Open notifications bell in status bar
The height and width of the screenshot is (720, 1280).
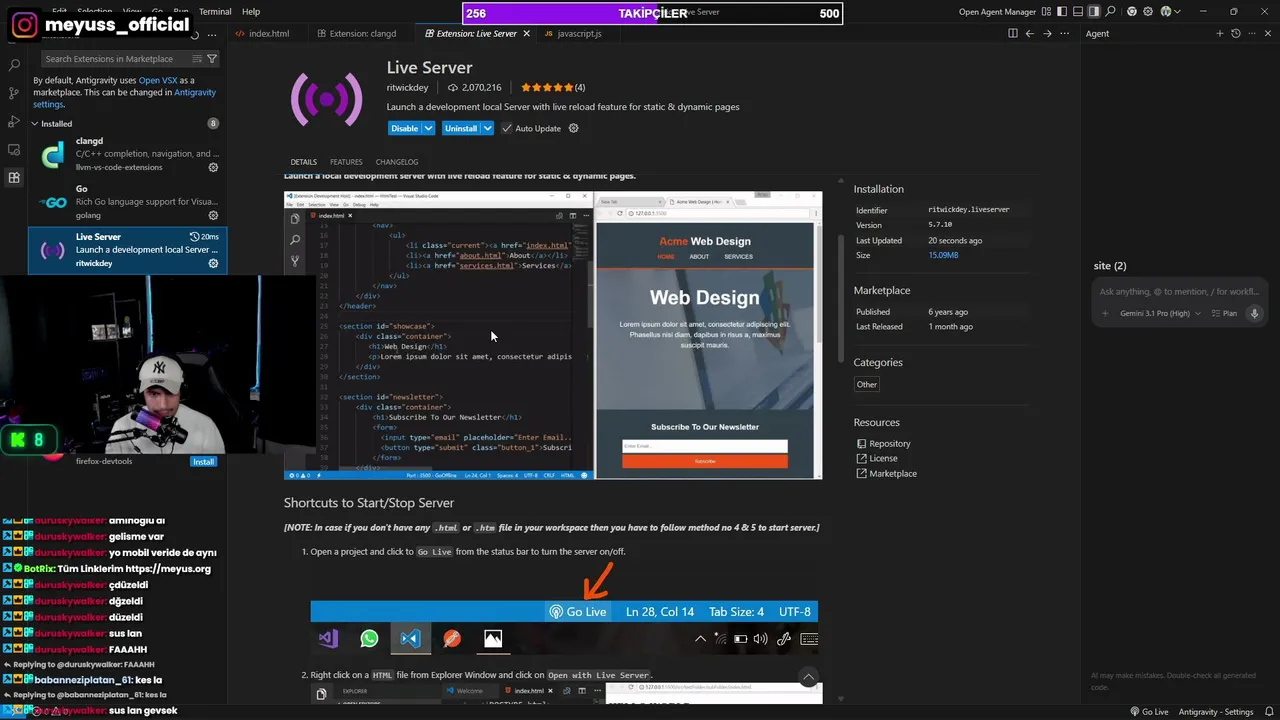click(x=1269, y=712)
